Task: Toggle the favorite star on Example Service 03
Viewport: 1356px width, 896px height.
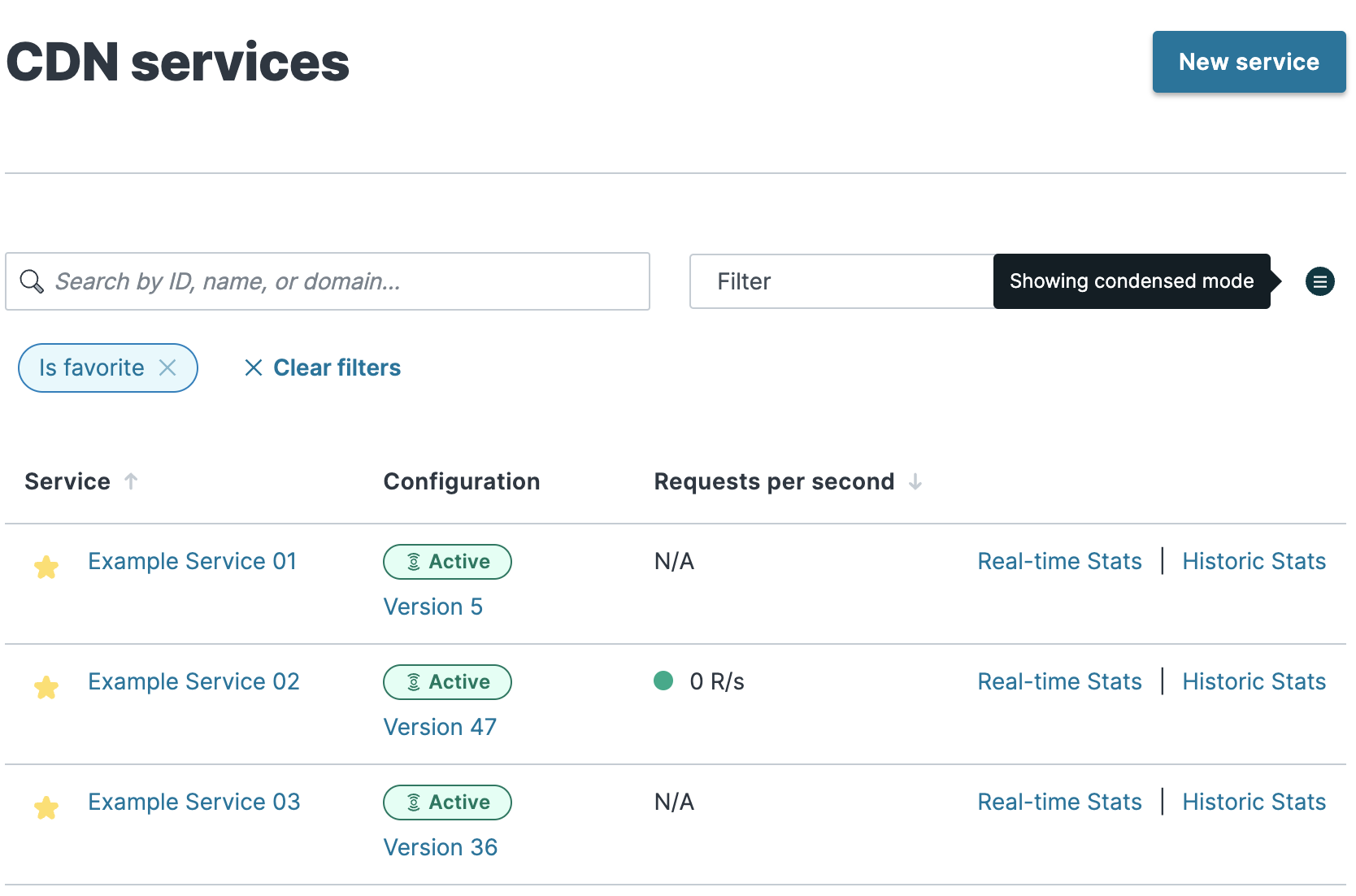Action: 46,807
